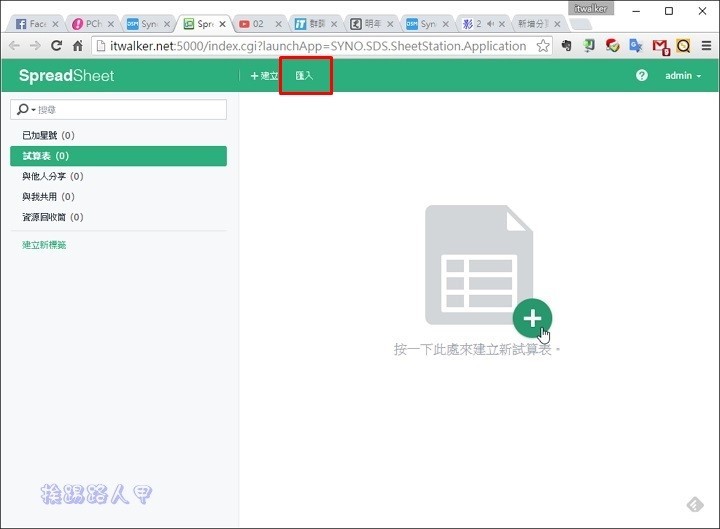Select 已加星號 starred category
This screenshot has height=529, width=720.
tap(48, 135)
